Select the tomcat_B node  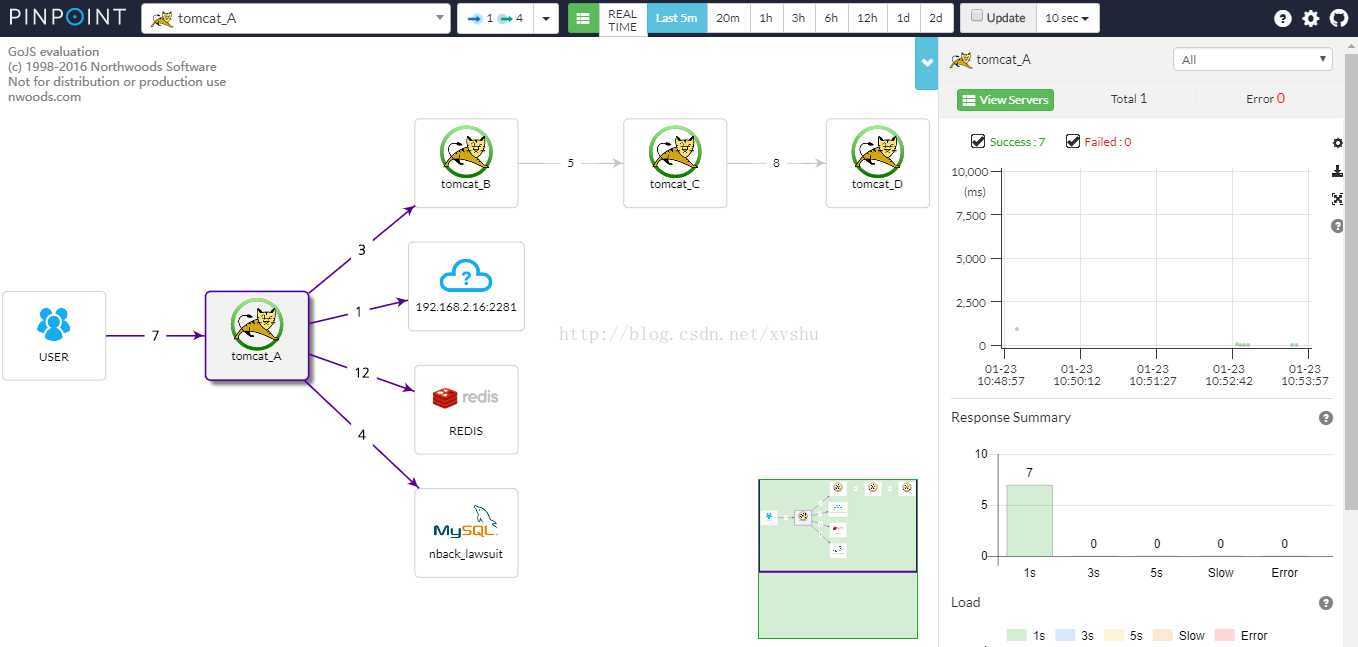(x=466, y=163)
